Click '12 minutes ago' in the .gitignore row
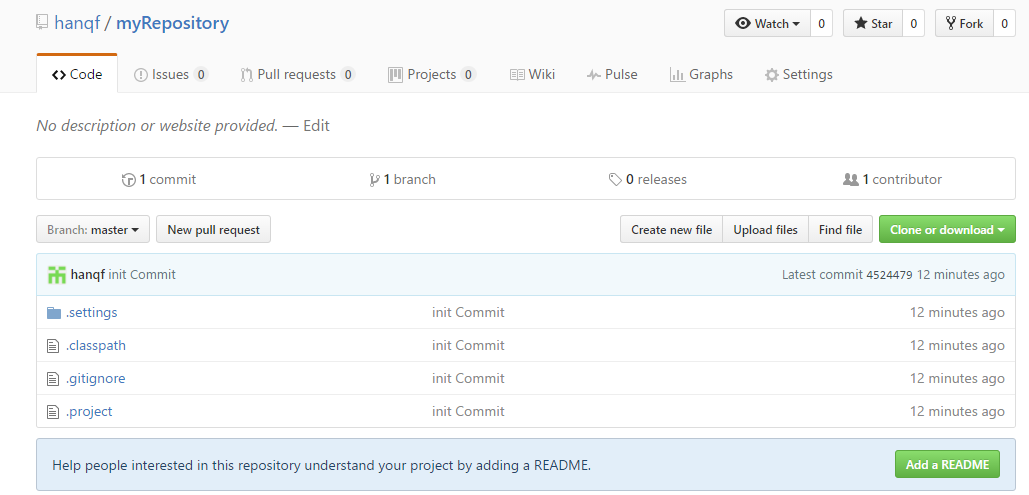The height and width of the screenshot is (495, 1029). [957, 378]
